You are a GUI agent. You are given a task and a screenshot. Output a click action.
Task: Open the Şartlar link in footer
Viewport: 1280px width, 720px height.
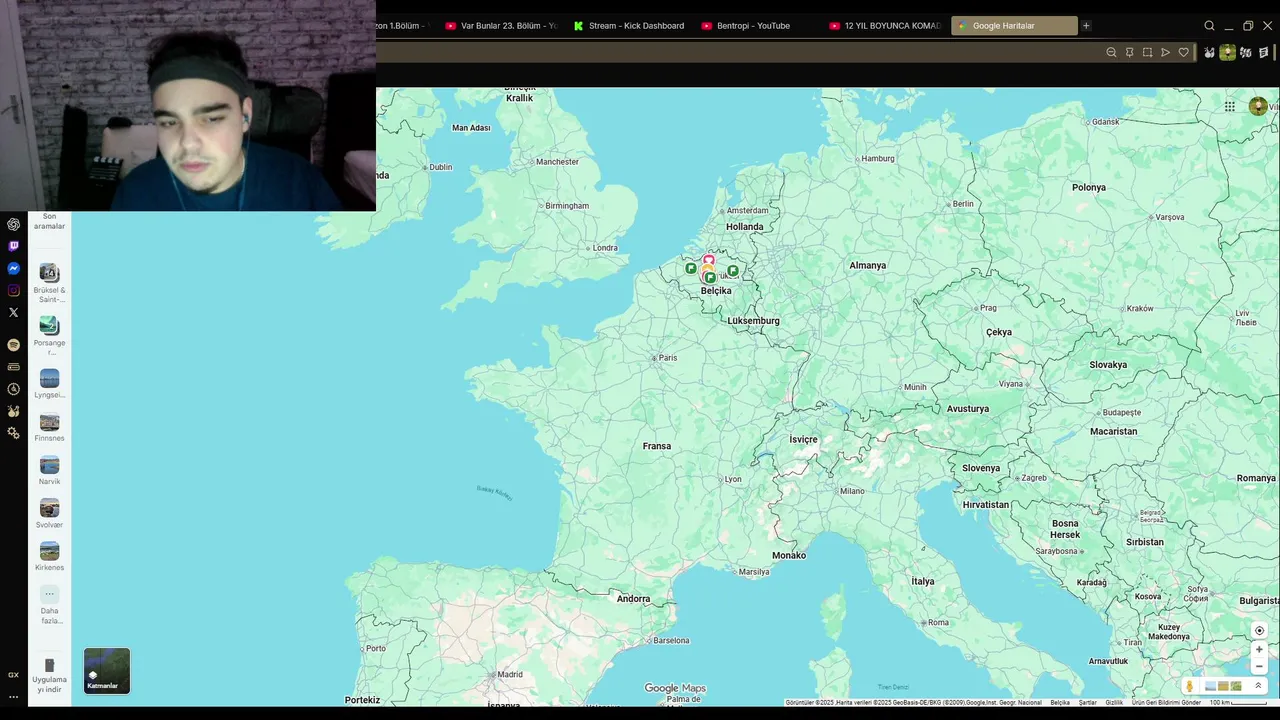pyautogui.click(x=1087, y=703)
